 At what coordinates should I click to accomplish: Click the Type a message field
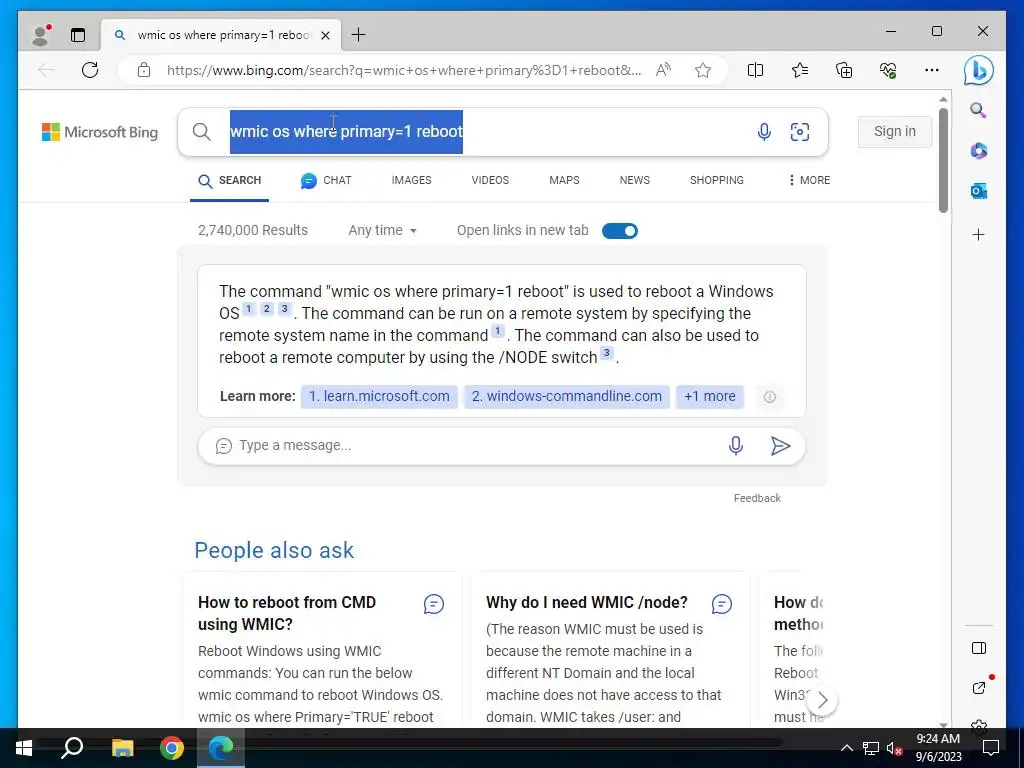click(x=477, y=445)
